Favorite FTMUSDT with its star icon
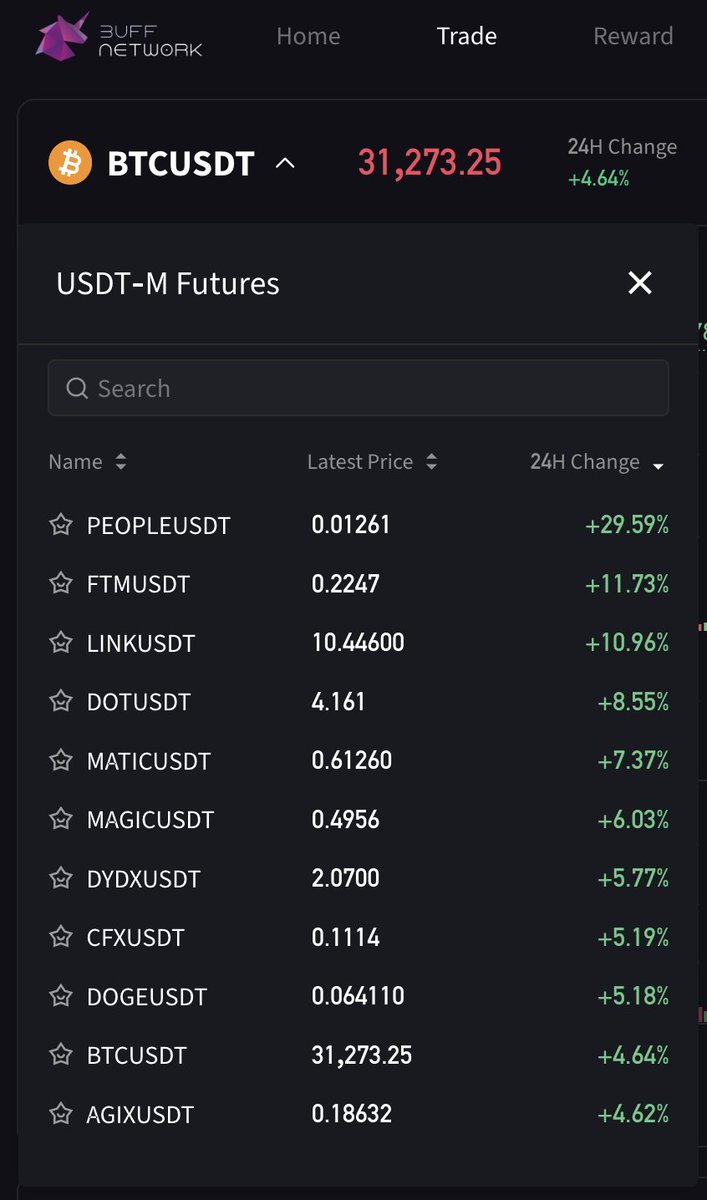This screenshot has height=1200, width=707. 61,583
